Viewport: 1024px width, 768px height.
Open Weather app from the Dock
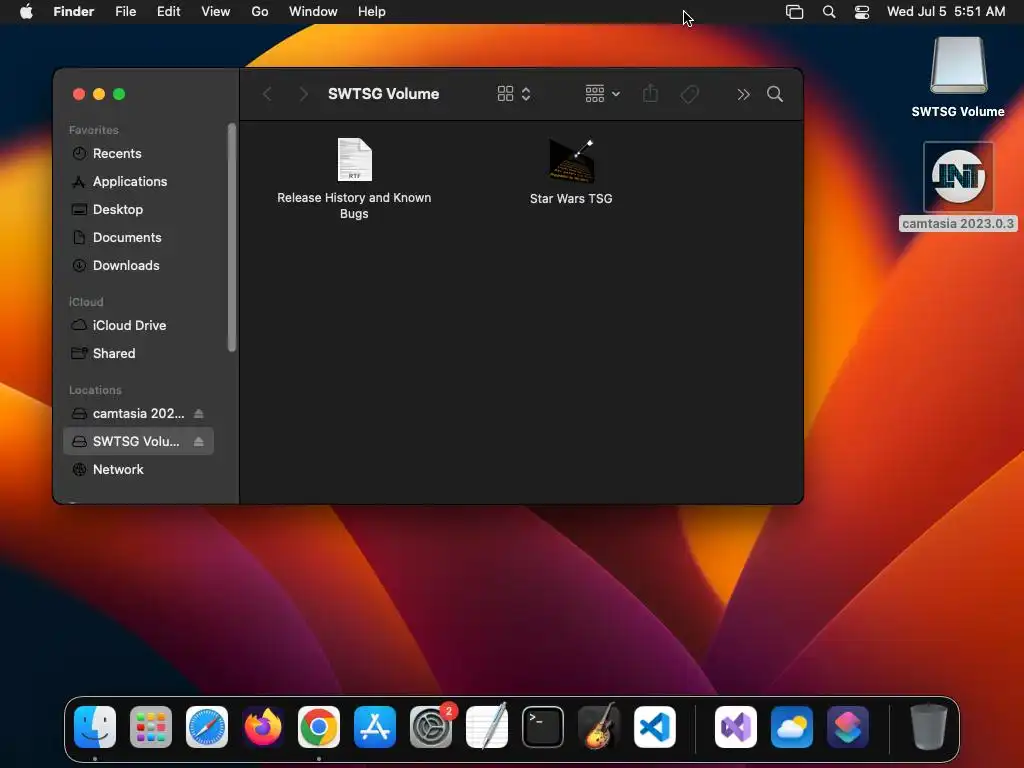coord(792,727)
